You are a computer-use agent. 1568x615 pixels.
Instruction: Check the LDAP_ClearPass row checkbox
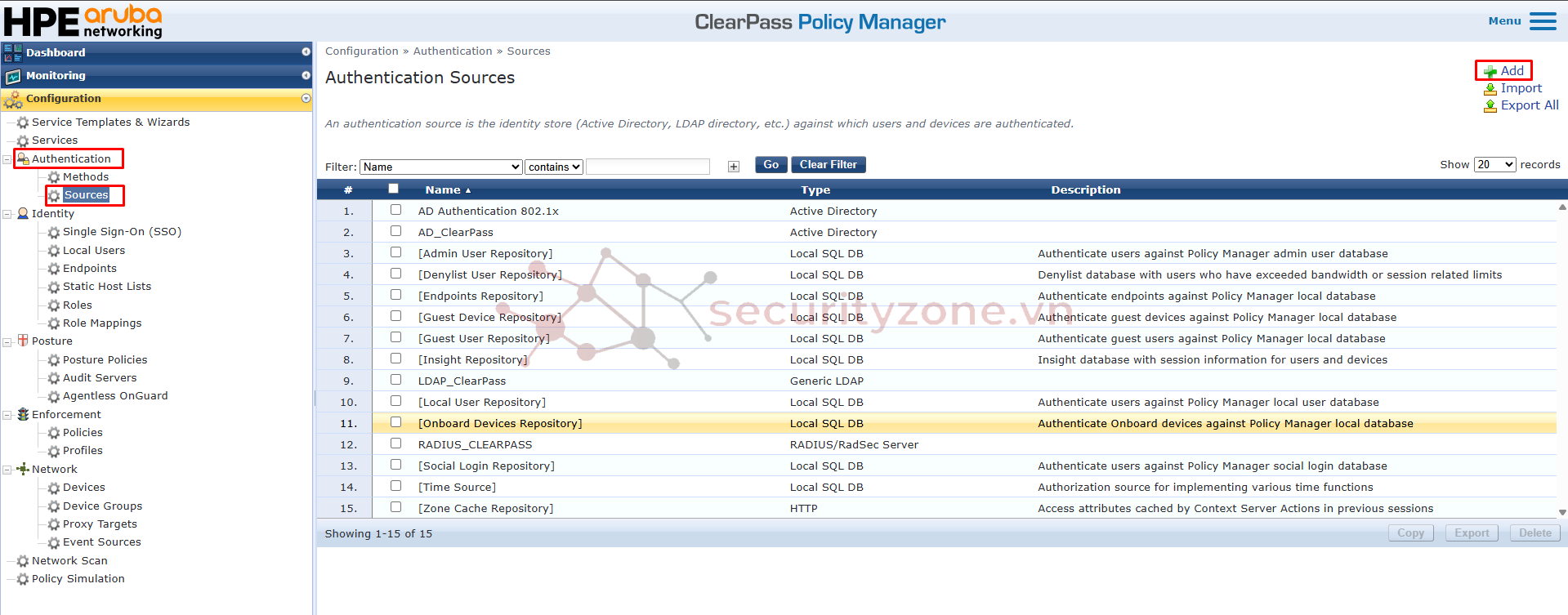tap(395, 380)
